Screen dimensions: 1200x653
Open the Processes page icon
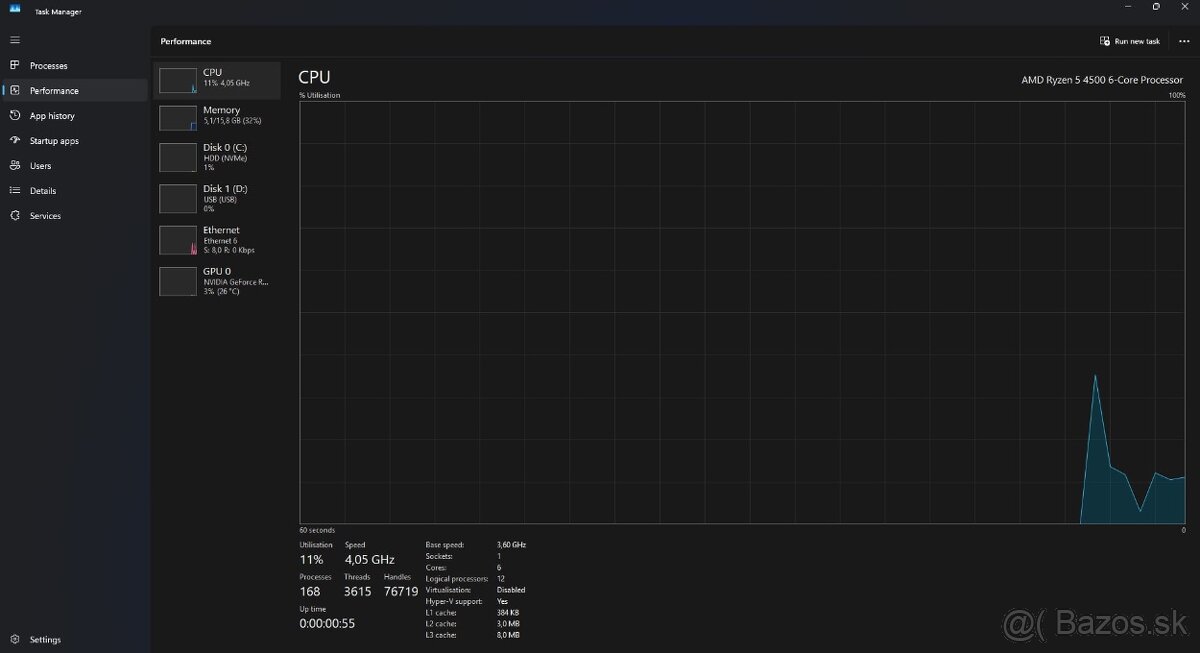point(15,66)
